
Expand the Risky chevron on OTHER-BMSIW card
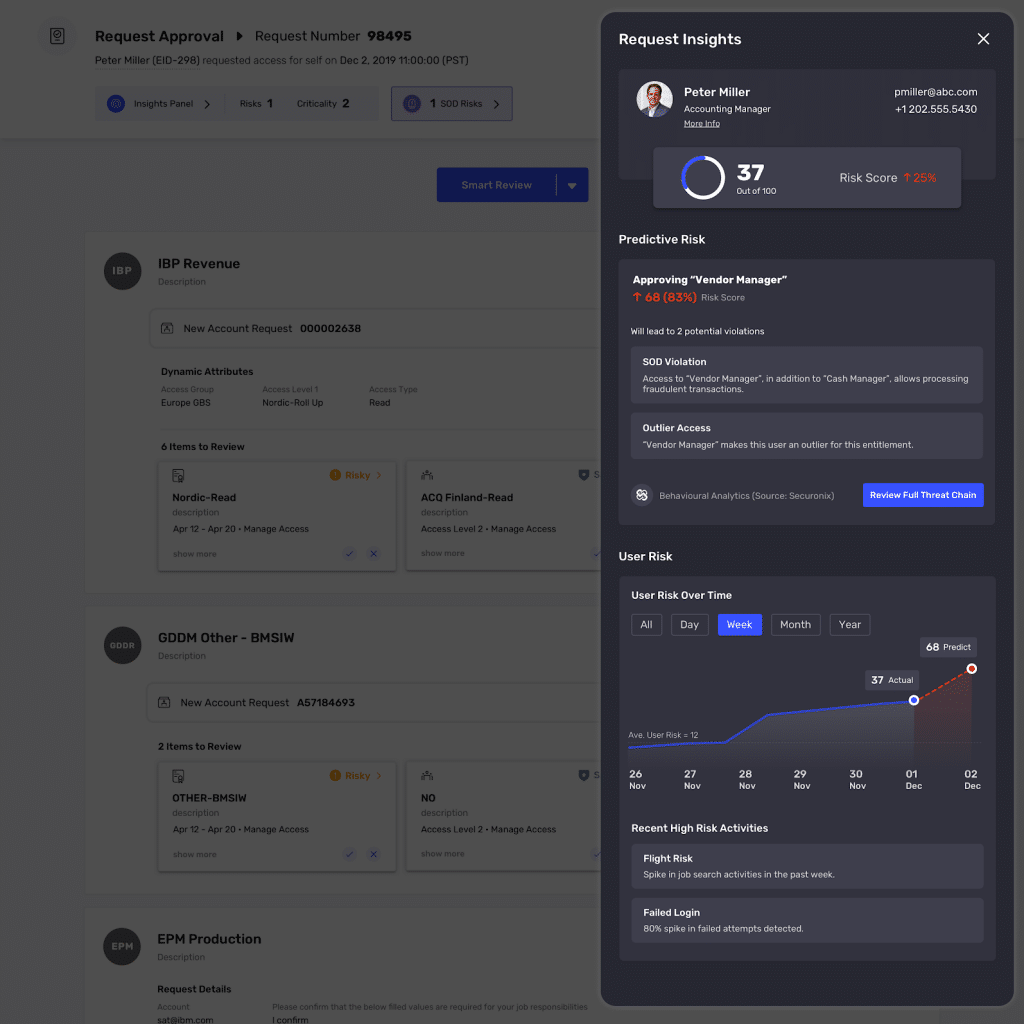[379, 776]
